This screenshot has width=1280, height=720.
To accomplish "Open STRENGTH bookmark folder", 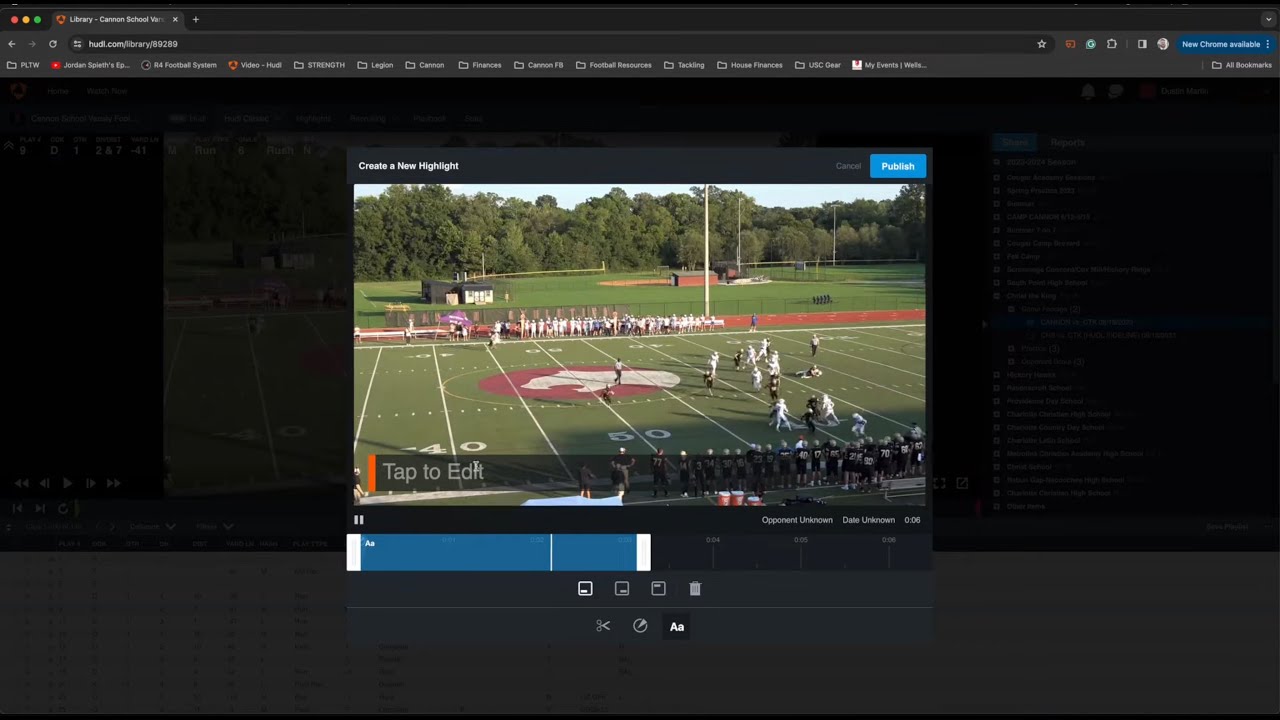I will (x=319, y=65).
